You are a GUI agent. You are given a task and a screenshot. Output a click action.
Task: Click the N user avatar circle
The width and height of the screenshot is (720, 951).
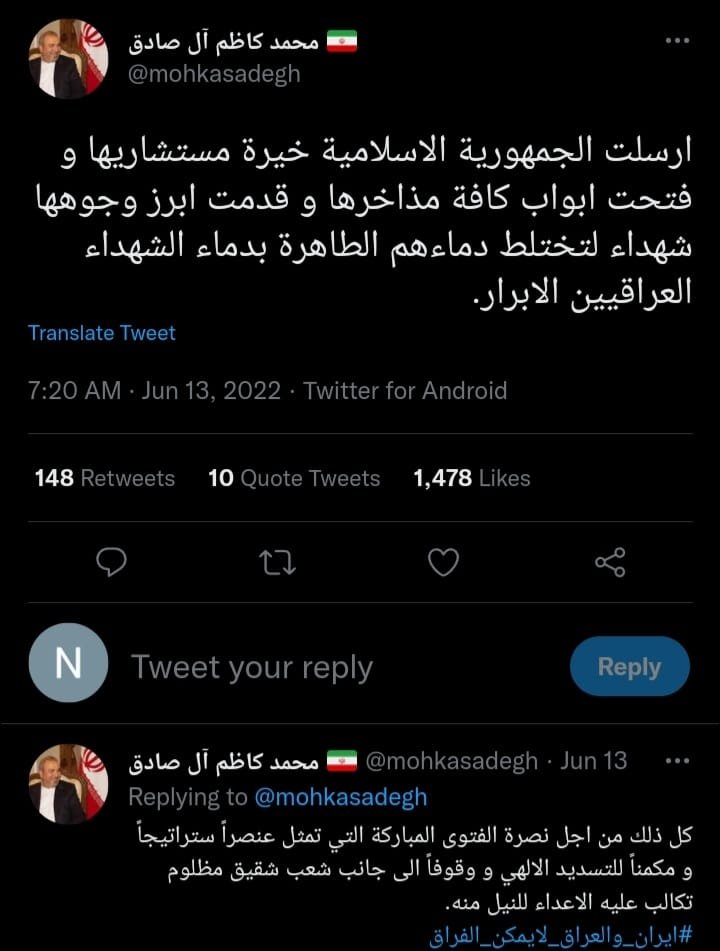(x=68, y=662)
